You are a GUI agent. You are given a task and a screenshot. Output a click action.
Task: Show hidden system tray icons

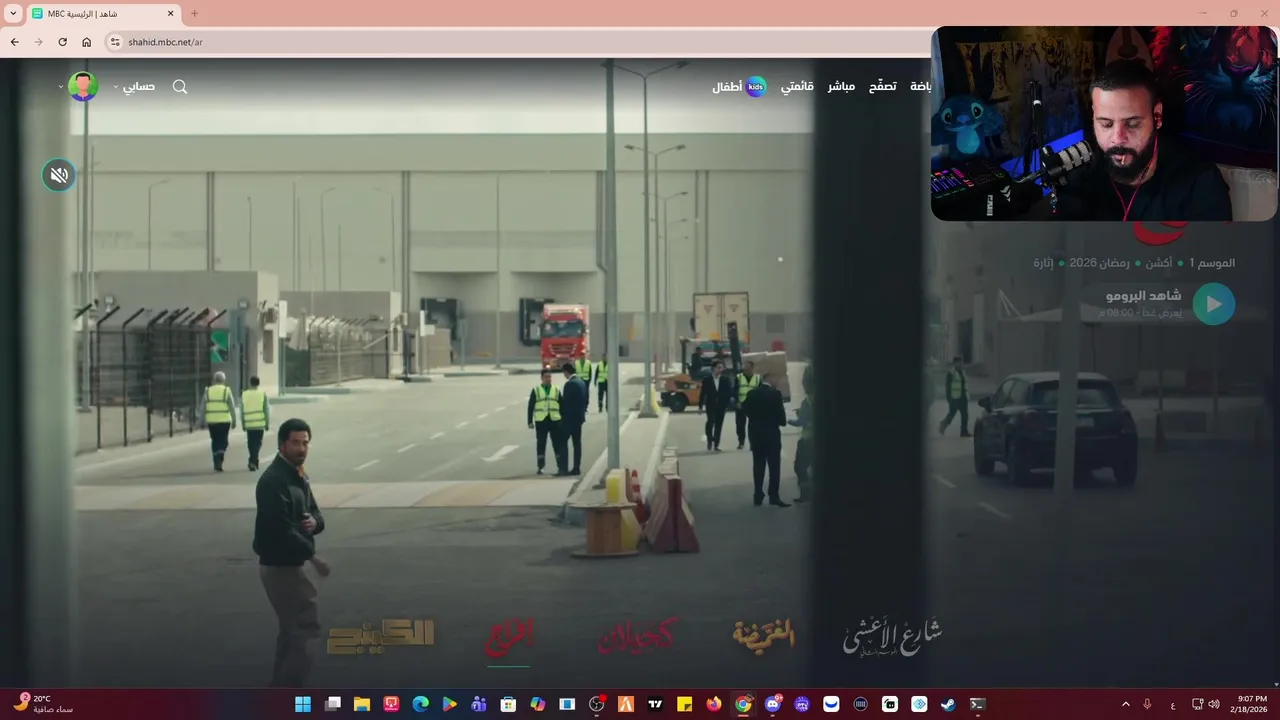(x=1126, y=704)
